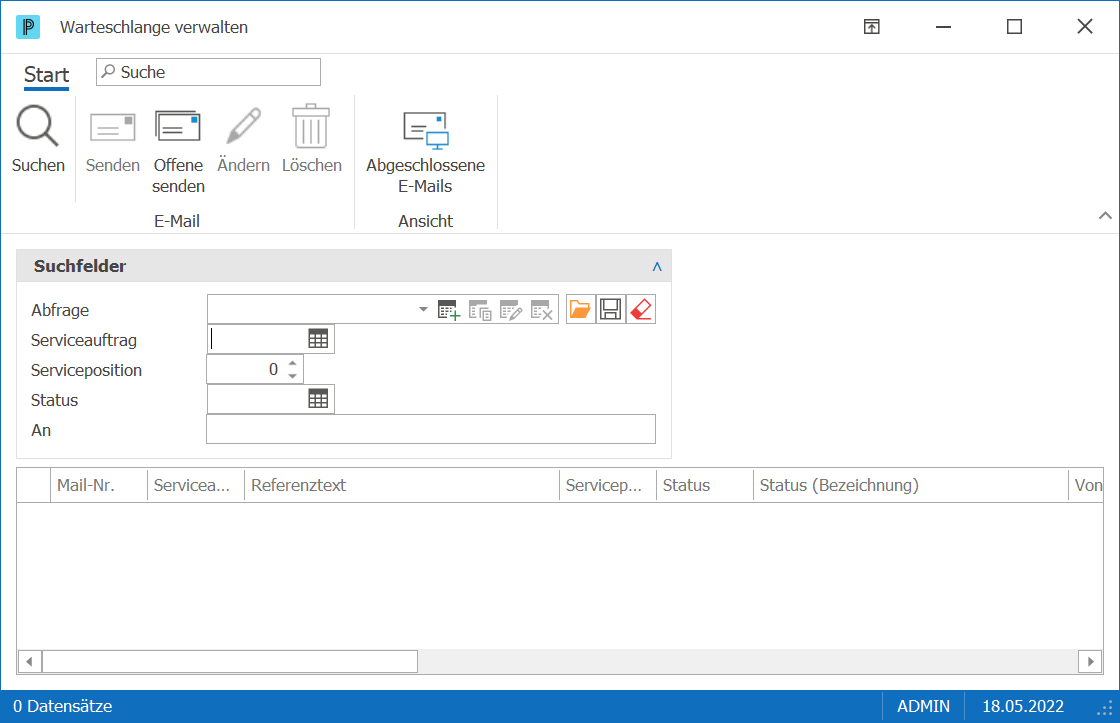Click the "0 Datensätze" status text
The image size is (1120, 723).
[63, 707]
